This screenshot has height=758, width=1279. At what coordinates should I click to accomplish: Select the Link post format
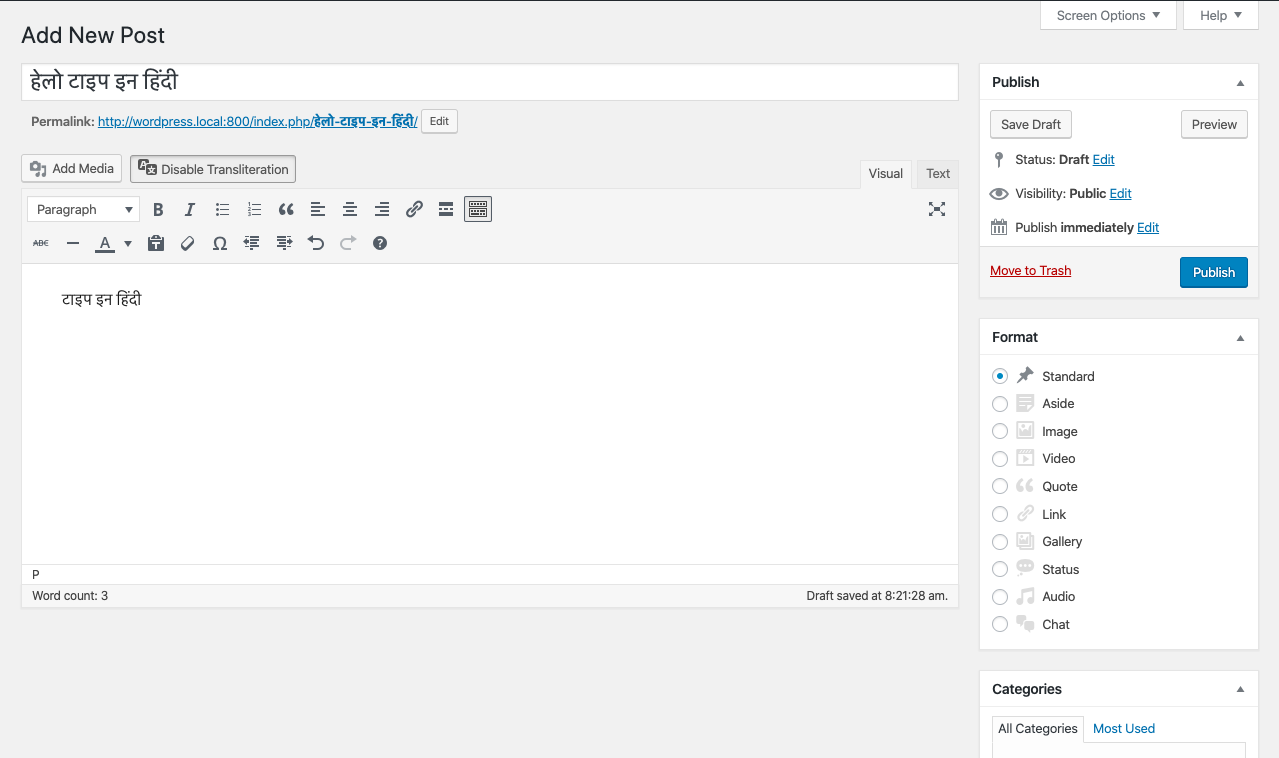click(x=1000, y=514)
